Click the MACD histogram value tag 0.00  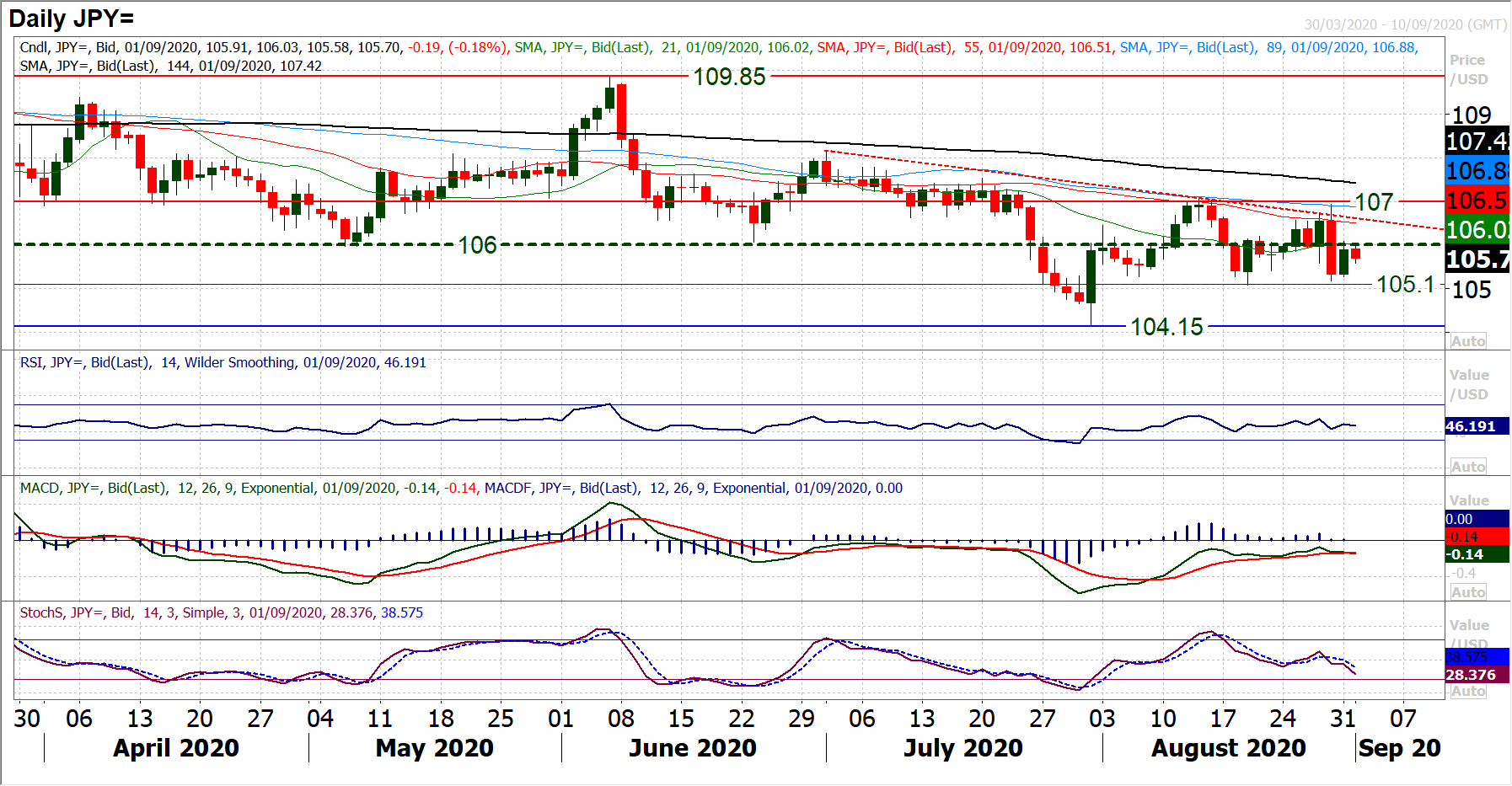1477,519
